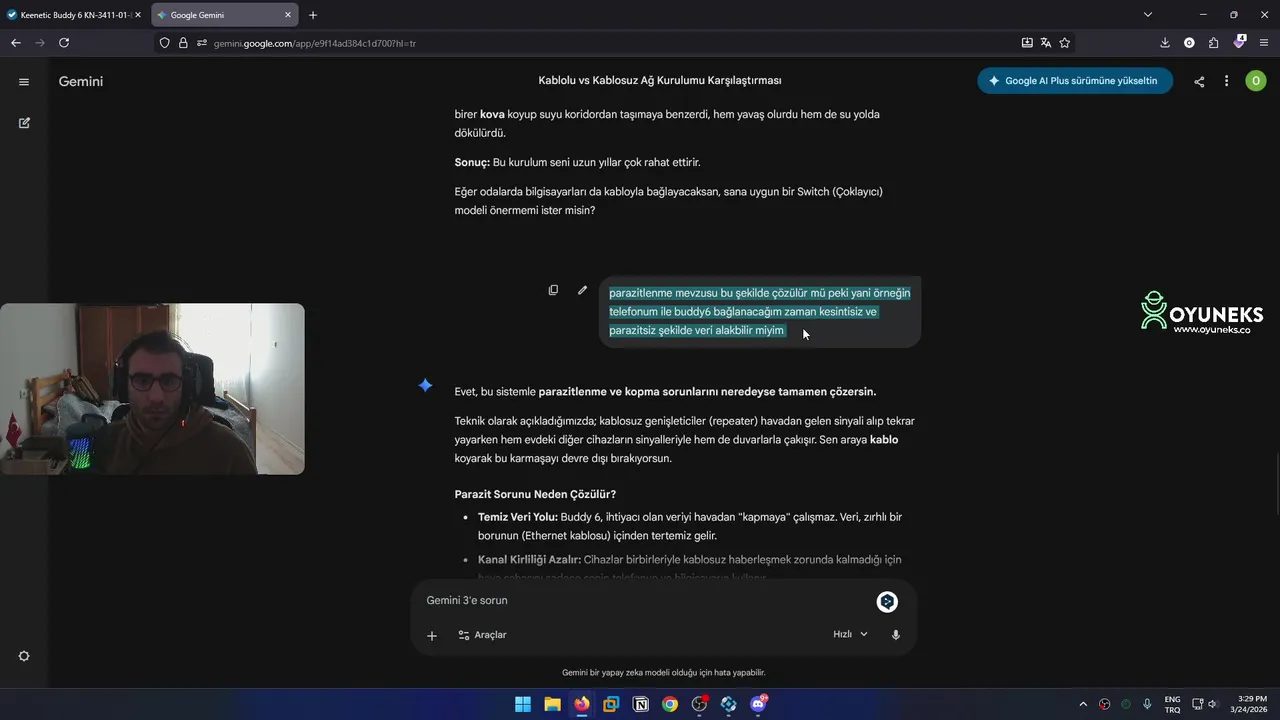The image size is (1280, 720).
Task: Open Gemini settings gear in sidebar
Action: pyautogui.click(x=24, y=656)
